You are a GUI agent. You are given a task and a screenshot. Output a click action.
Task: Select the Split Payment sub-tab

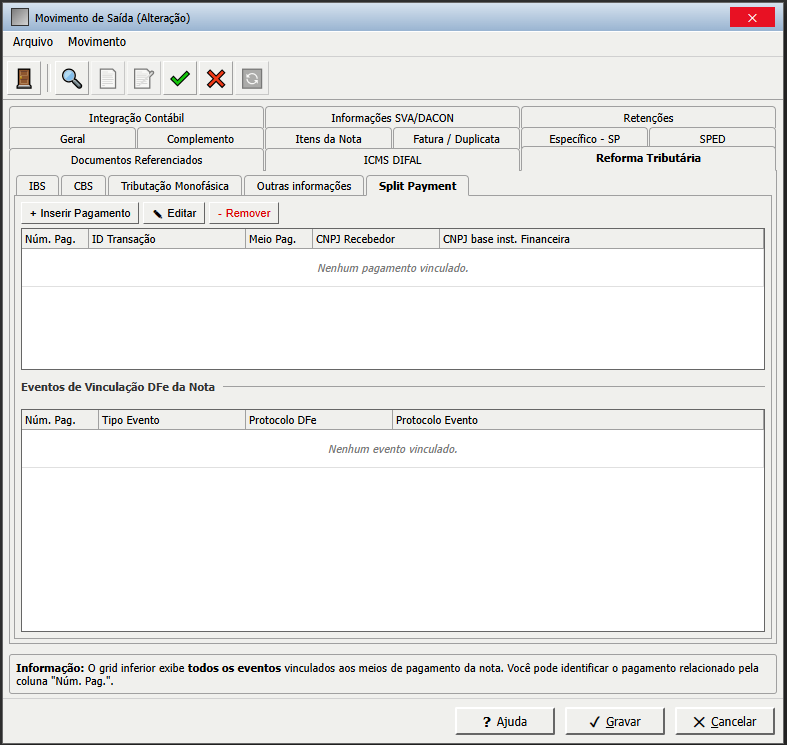pos(418,186)
